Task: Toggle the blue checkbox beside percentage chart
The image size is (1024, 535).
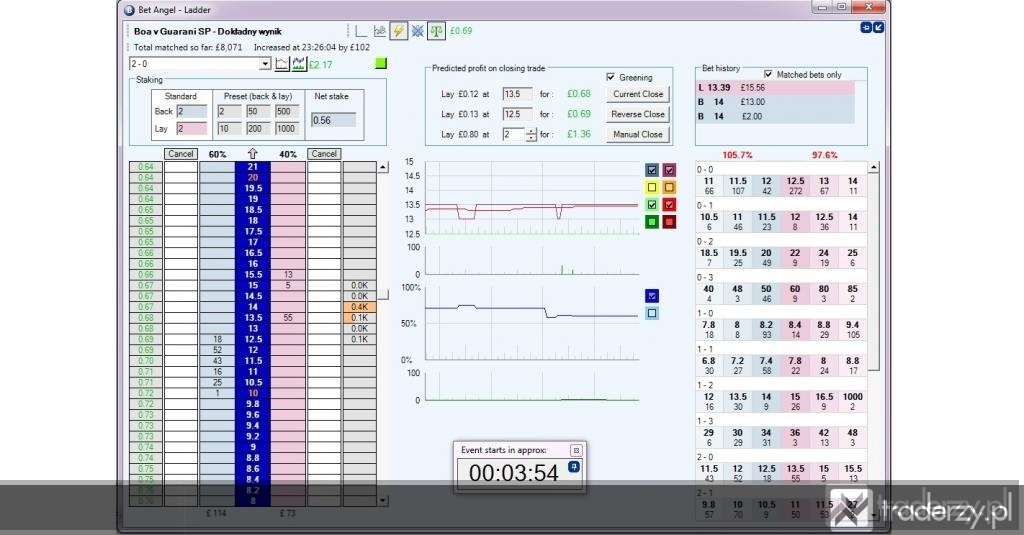Action: click(x=652, y=296)
